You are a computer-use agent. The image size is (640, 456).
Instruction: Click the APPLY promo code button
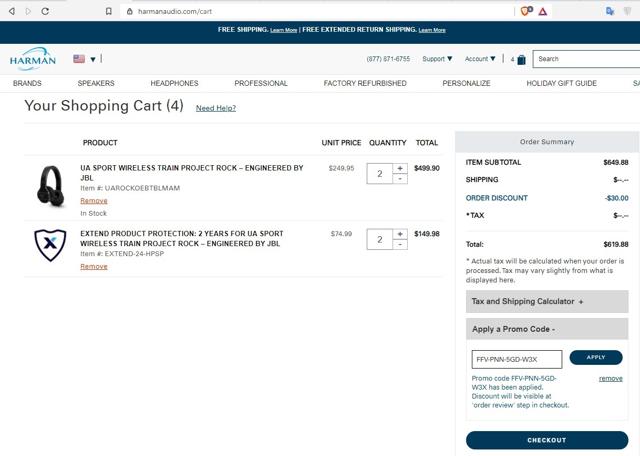coord(596,357)
